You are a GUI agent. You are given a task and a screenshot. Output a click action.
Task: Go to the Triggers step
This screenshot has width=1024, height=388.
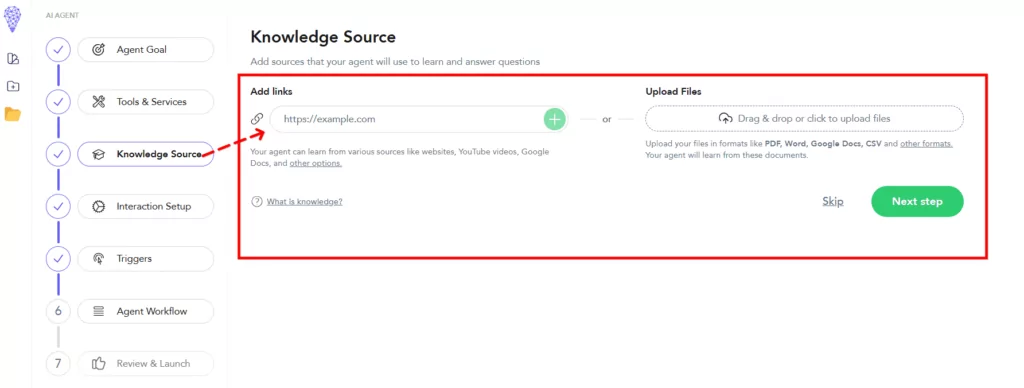146,259
